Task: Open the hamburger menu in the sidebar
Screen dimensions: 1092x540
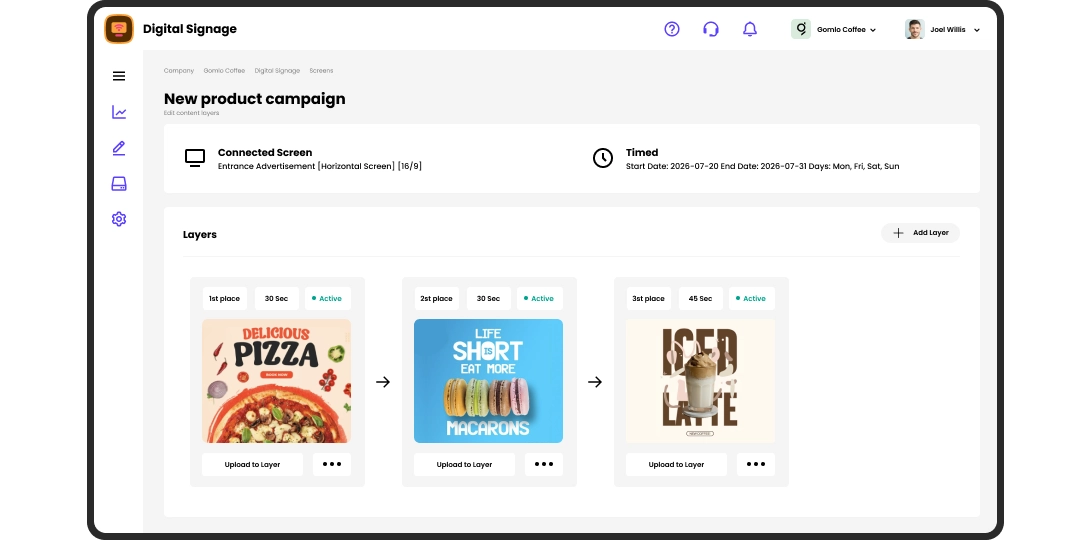Action: [x=119, y=76]
